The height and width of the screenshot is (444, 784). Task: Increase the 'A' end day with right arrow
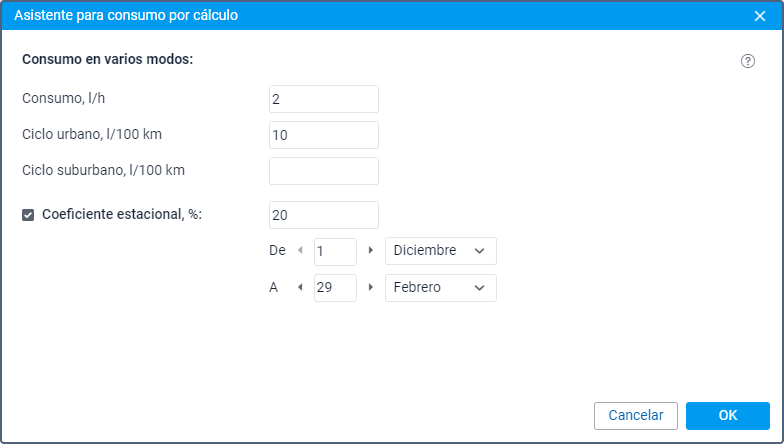click(x=371, y=288)
